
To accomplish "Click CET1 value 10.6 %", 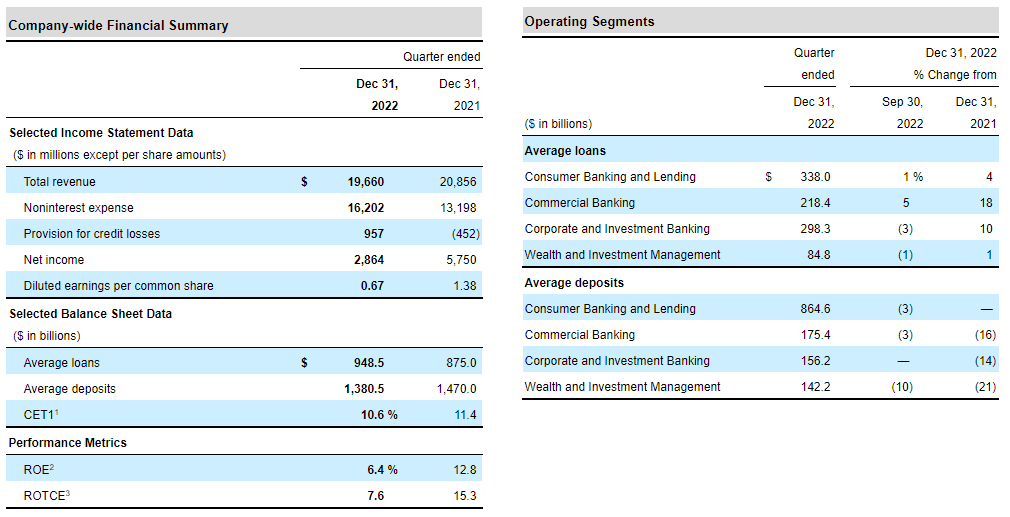I will (x=379, y=415).
